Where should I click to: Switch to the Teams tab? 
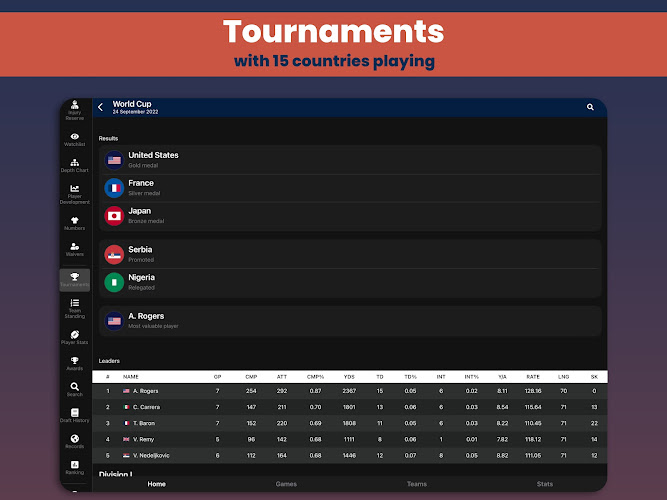tap(416, 484)
